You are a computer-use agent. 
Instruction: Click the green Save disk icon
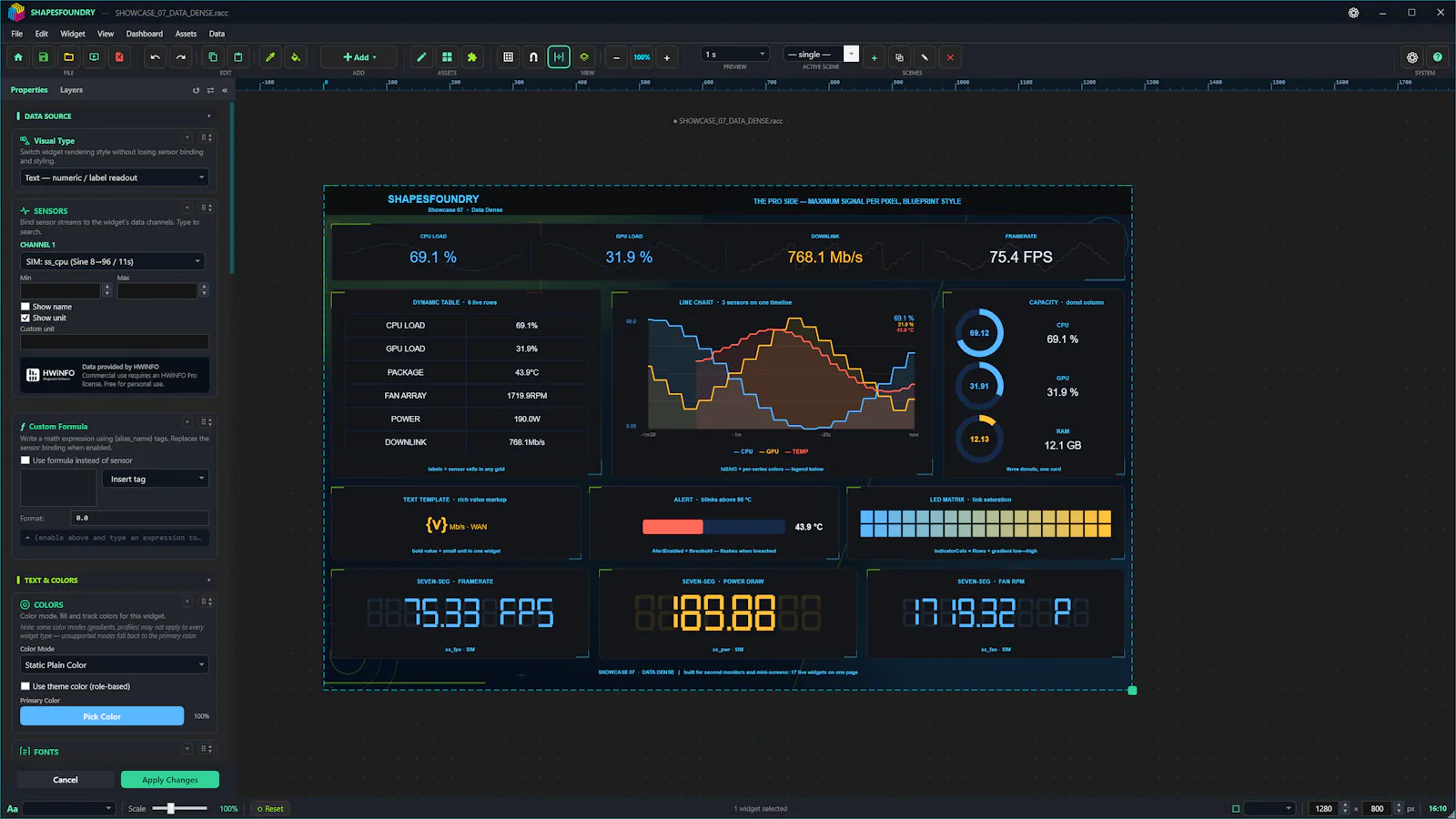pyautogui.click(x=43, y=57)
